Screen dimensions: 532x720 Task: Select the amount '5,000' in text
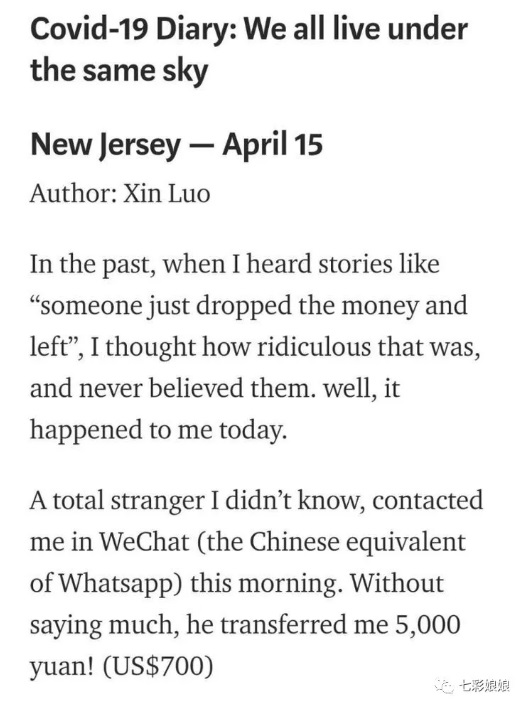pos(428,625)
